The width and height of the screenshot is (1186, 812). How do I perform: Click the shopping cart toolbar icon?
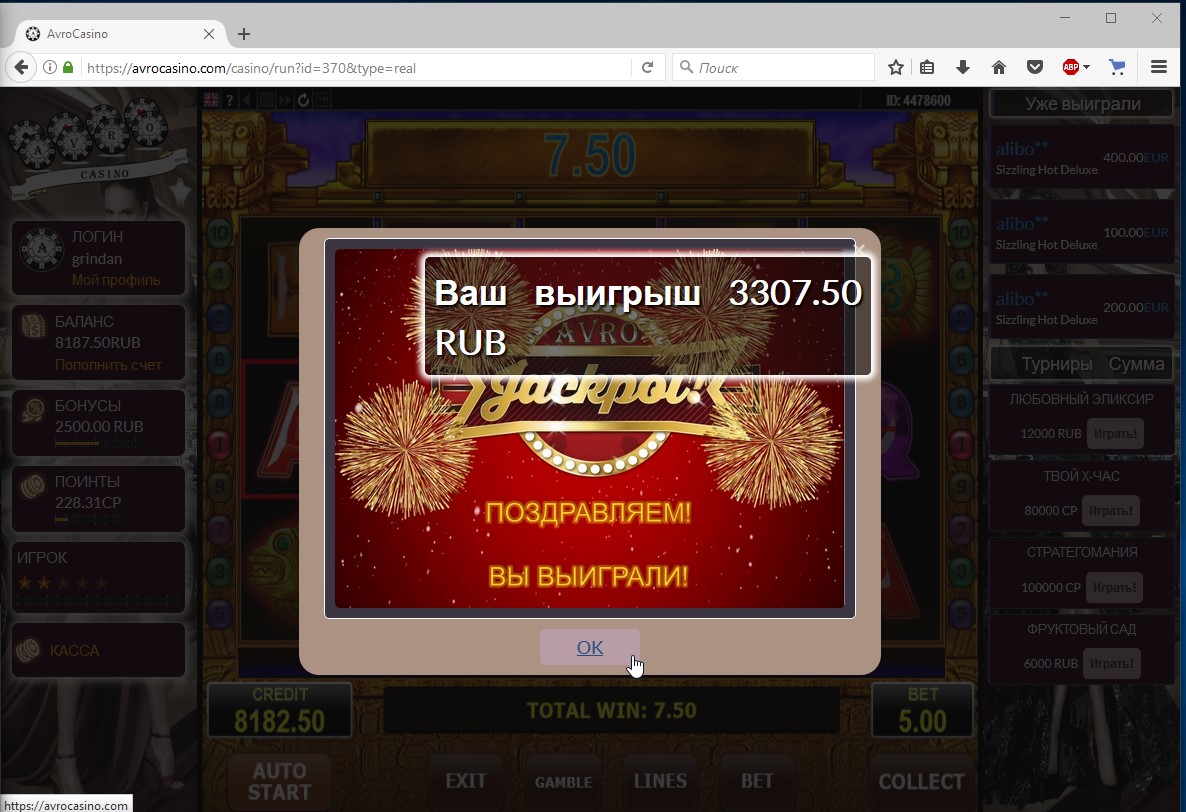click(x=1116, y=67)
